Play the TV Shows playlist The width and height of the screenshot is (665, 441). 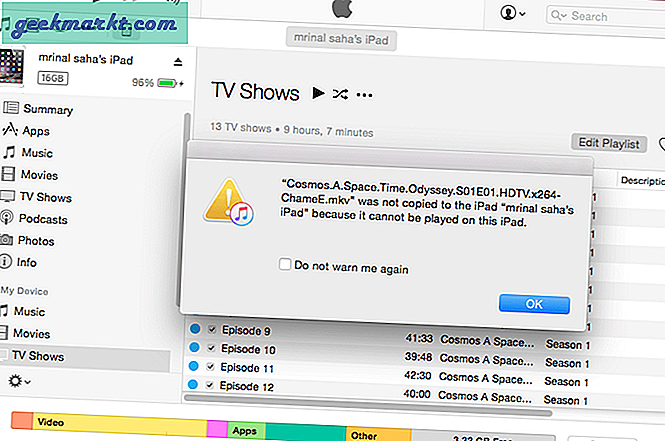tap(318, 93)
